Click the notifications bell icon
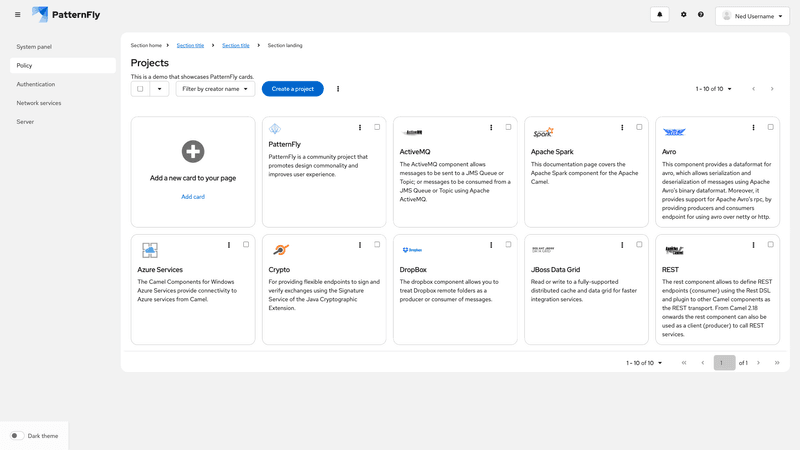 [x=659, y=15]
